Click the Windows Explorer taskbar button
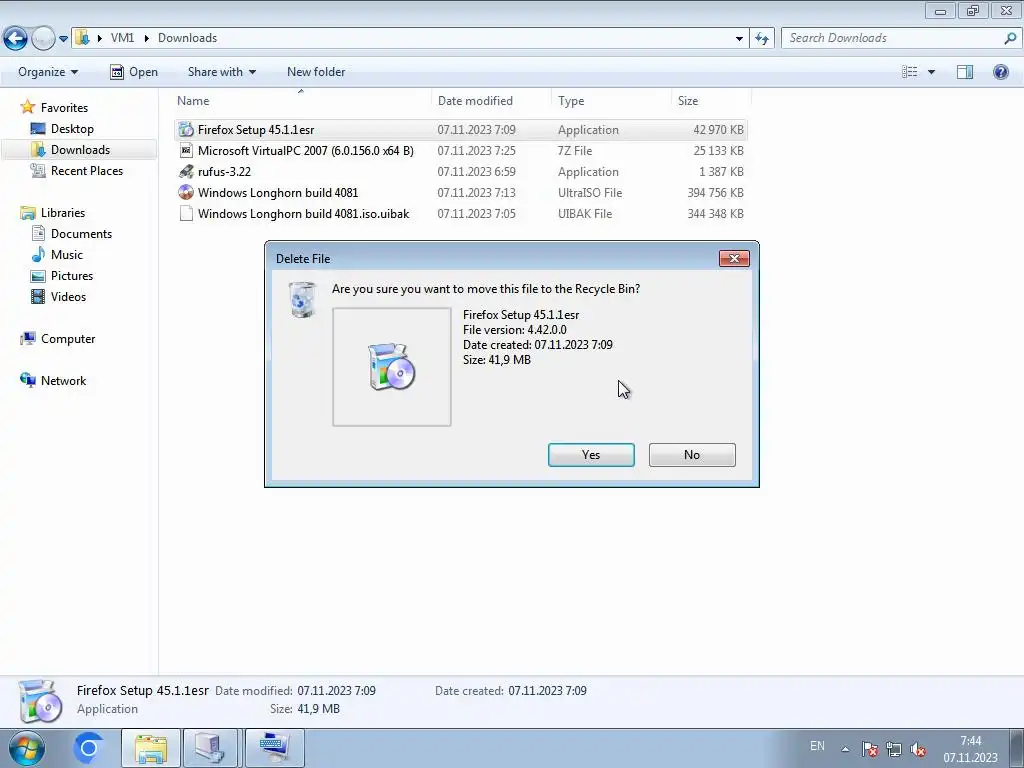This screenshot has height=768, width=1024. [151, 748]
